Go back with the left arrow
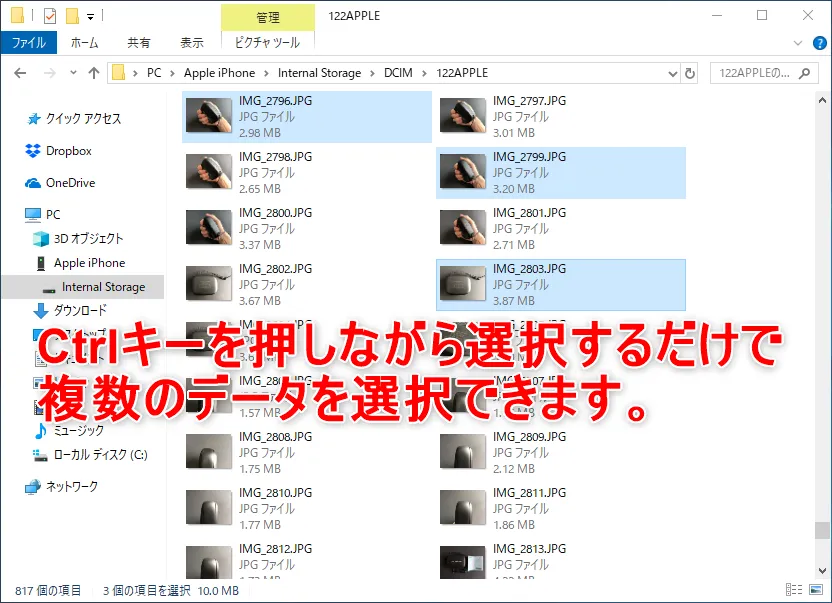 (x=20, y=73)
